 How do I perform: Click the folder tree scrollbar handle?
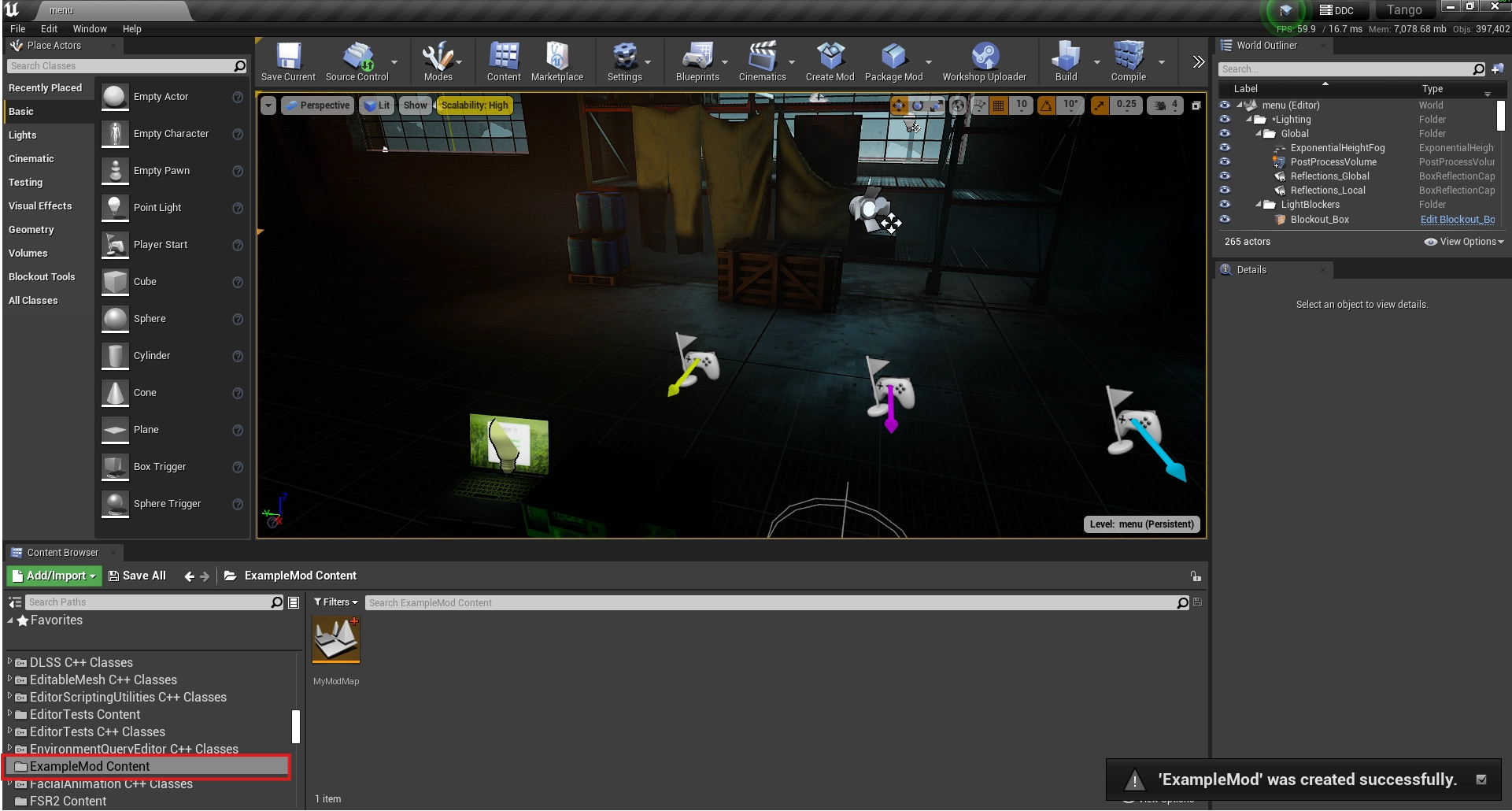(296, 727)
